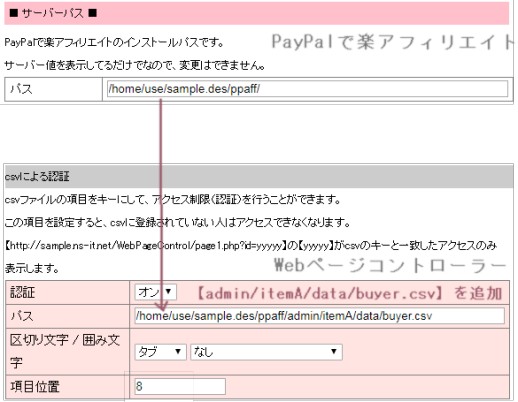The width and height of the screenshot is (518, 402).
Task: Click the 認証 row label
Action: pyautogui.click(x=23, y=292)
